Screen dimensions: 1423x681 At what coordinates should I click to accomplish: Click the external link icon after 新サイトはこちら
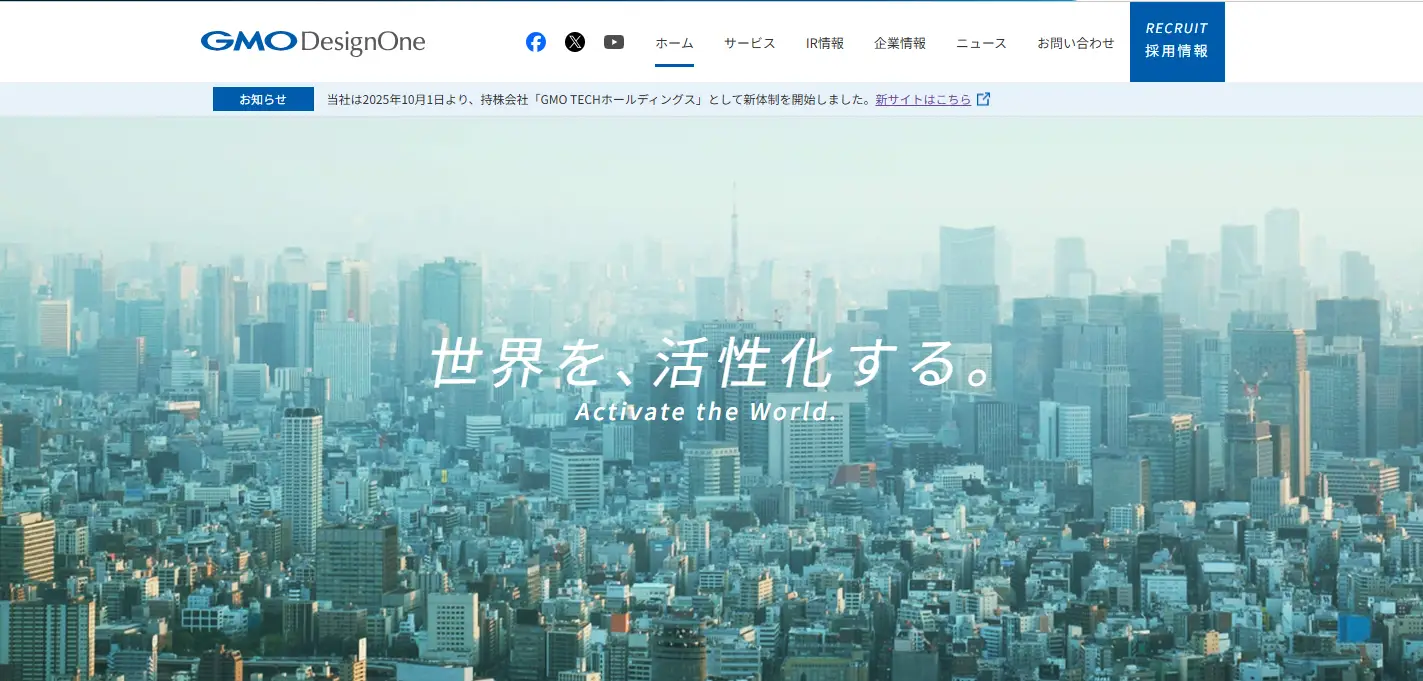click(x=984, y=99)
